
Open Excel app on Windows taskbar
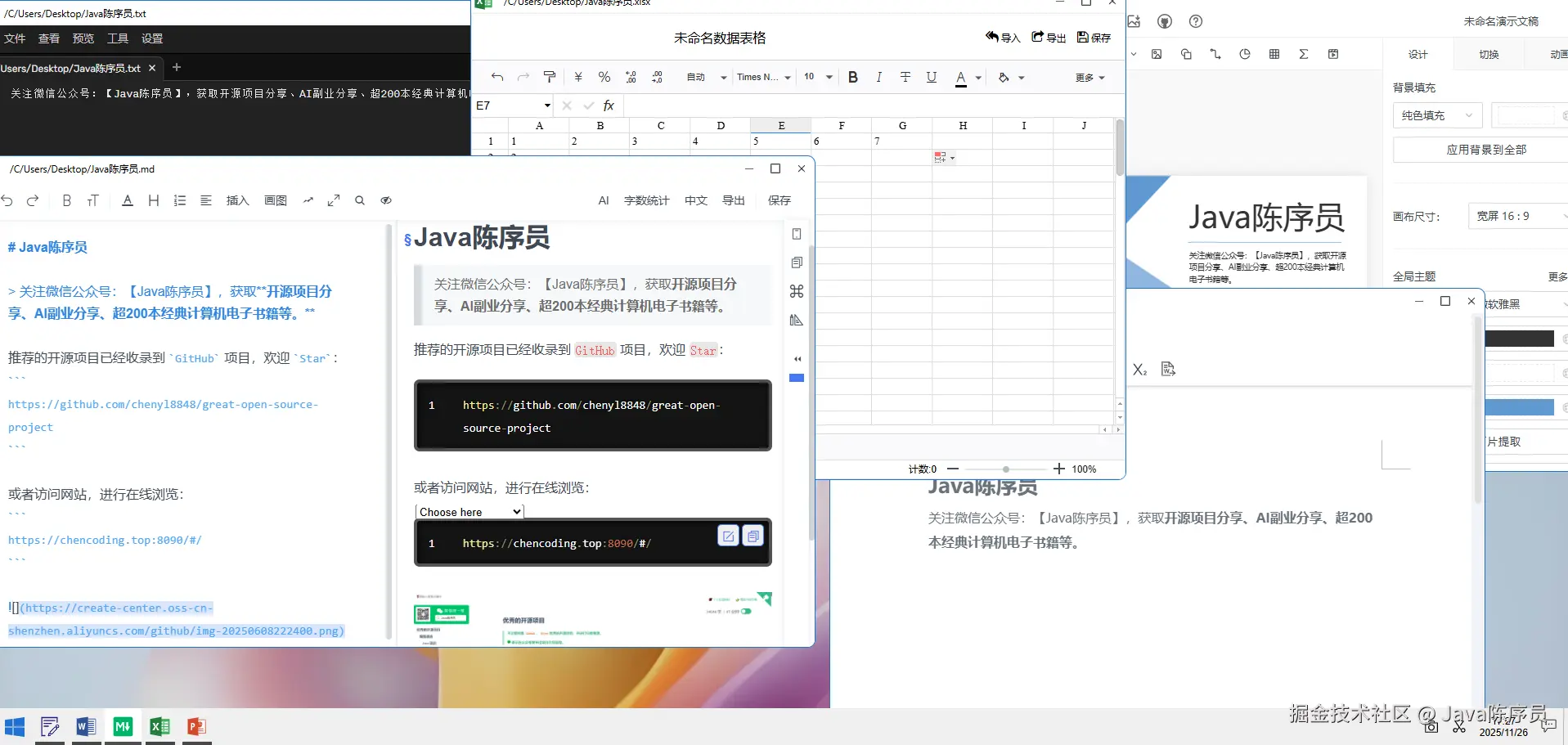pos(160,726)
